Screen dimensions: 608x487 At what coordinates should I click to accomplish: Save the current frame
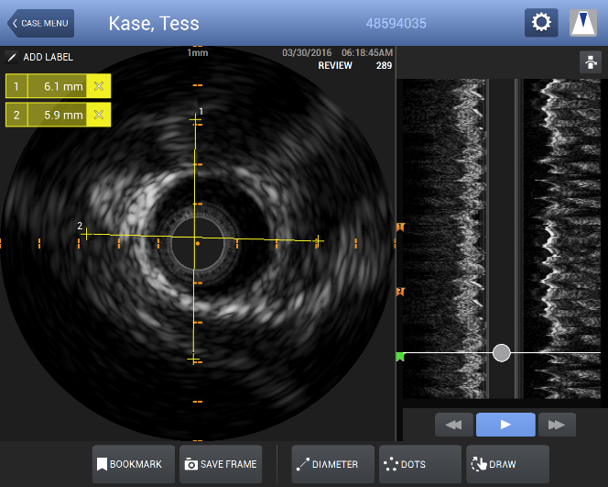[221, 464]
